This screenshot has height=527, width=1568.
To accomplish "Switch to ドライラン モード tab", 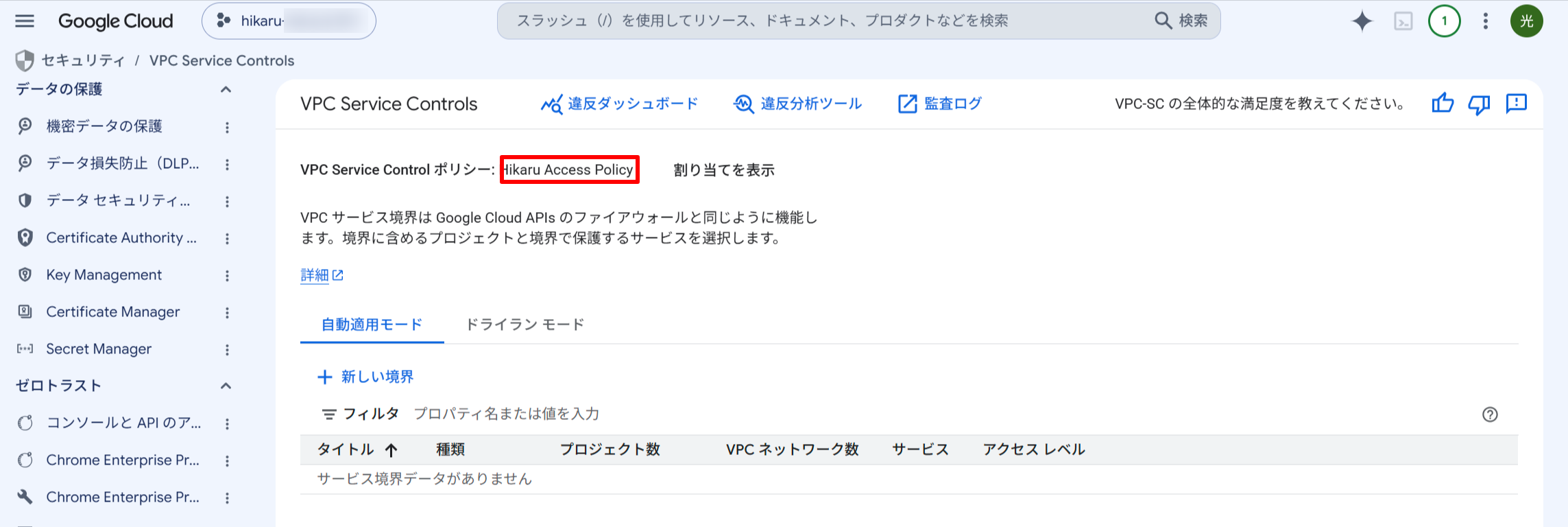I will pyautogui.click(x=525, y=325).
